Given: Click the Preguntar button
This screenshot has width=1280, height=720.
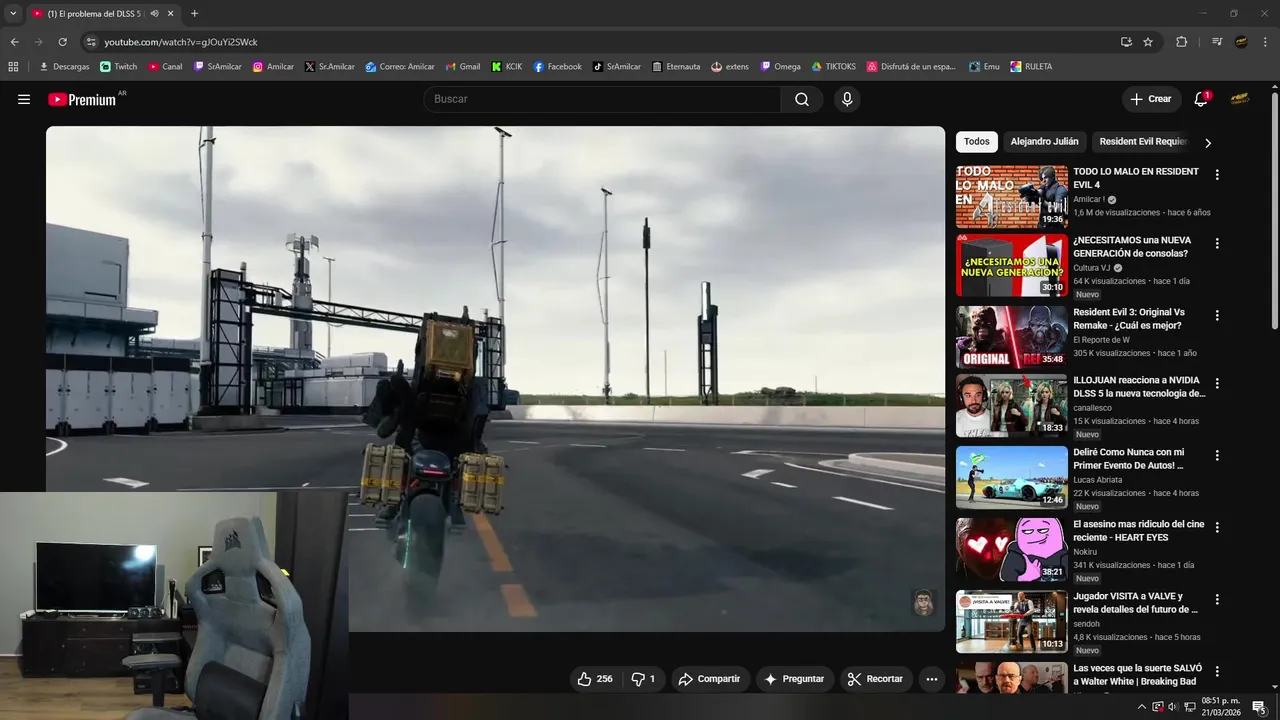Looking at the screenshot, I should [x=794, y=679].
